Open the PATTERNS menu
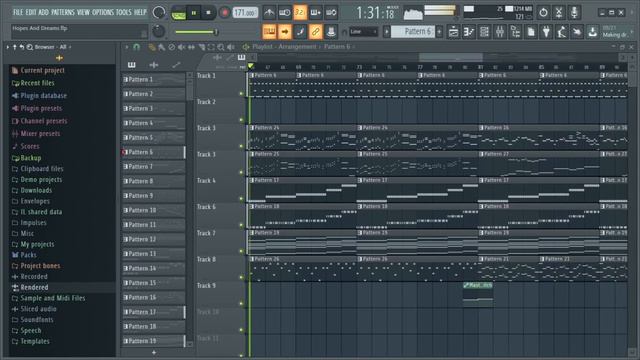This screenshot has width=640, height=360. pos(63,12)
